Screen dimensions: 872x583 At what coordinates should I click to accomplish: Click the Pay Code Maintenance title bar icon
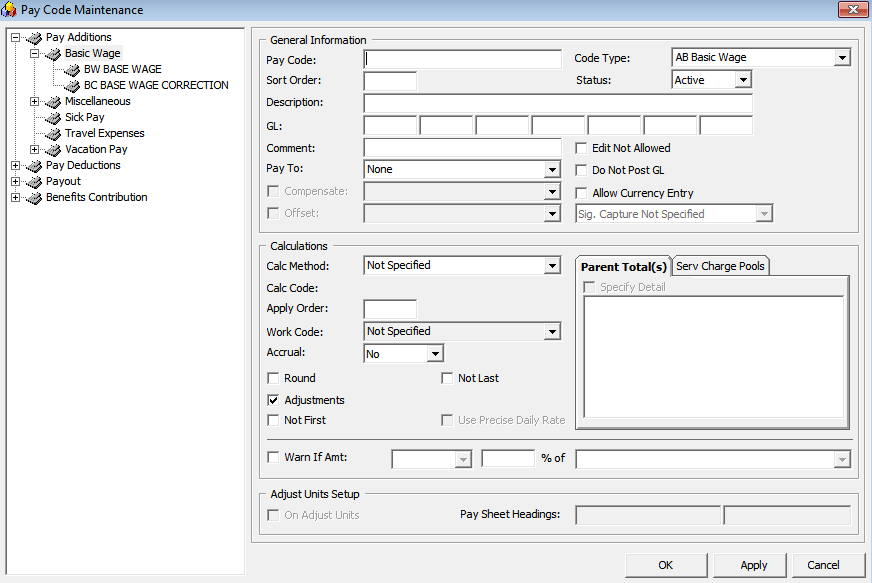click(10, 9)
